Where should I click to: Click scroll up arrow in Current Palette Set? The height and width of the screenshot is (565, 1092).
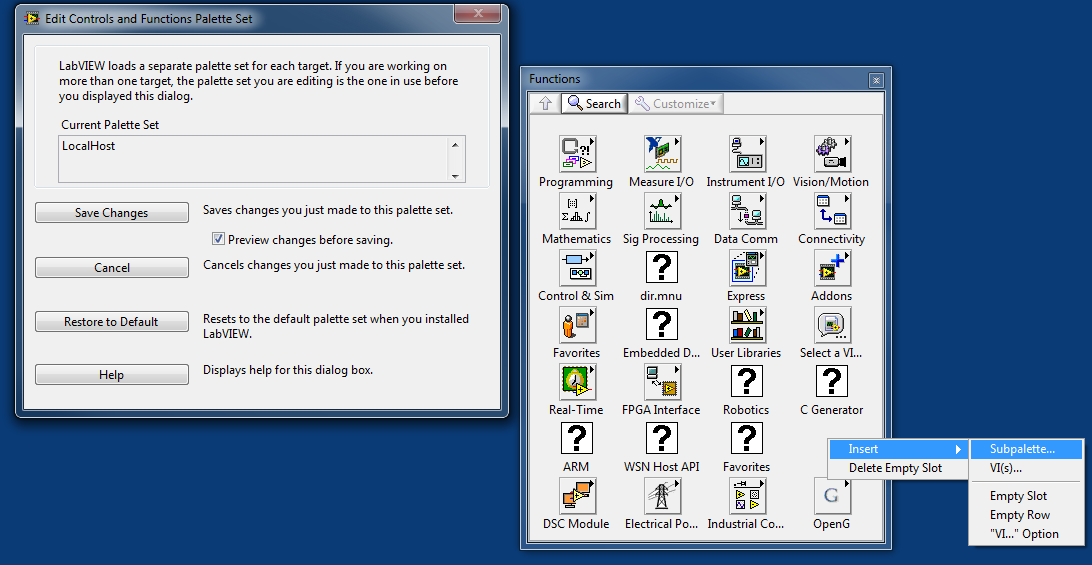click(455, 145)
